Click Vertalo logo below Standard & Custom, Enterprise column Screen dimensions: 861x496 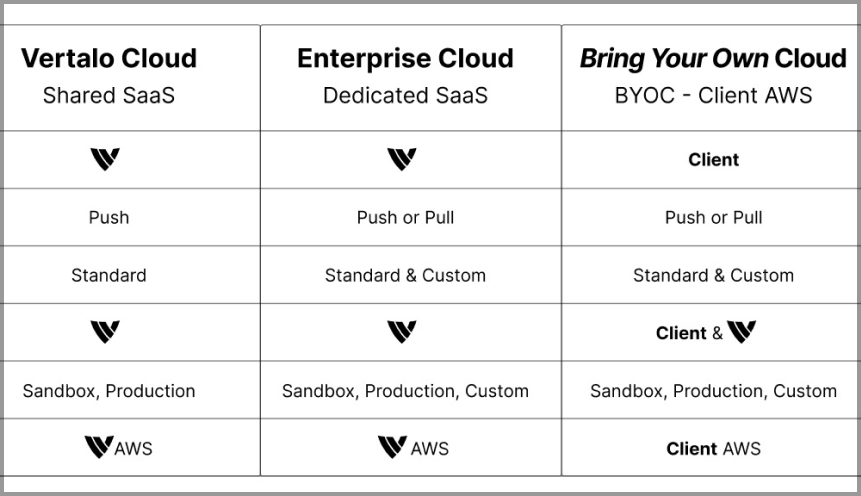401,332
